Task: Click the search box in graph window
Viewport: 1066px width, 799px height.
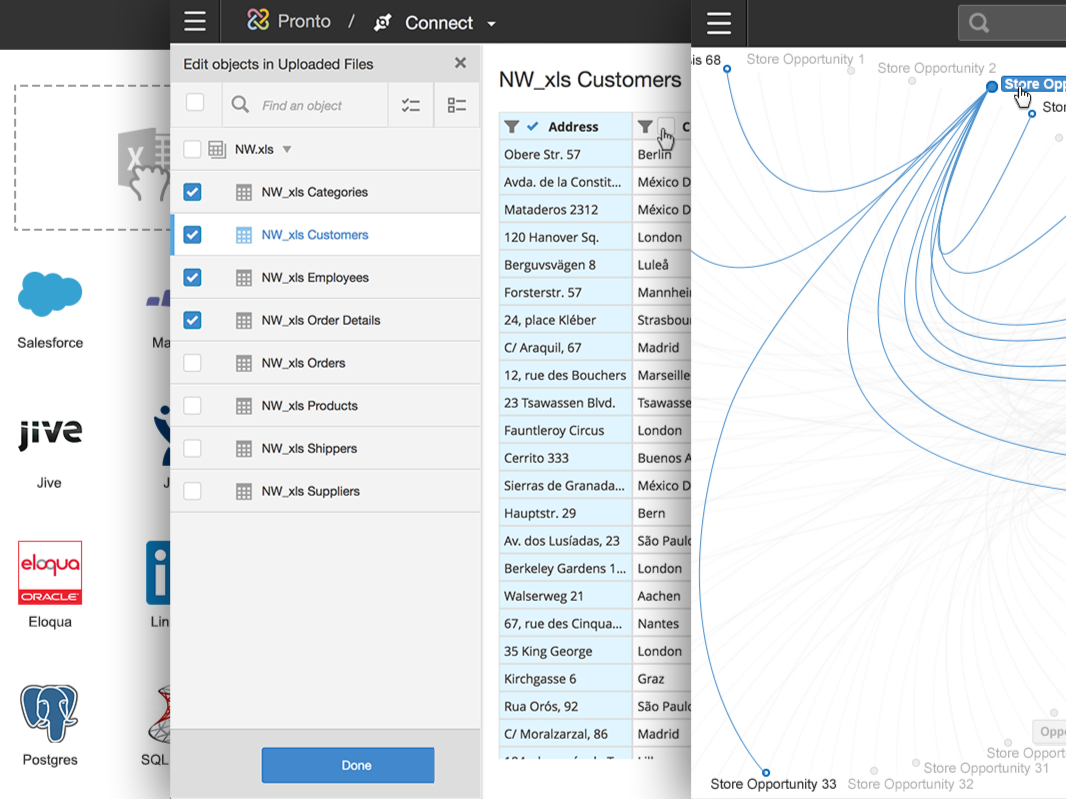Action: coord(1012,23)
